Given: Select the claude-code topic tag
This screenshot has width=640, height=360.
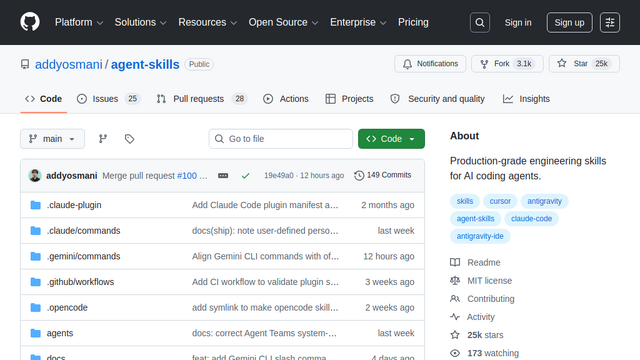Looking at the screenshot, I should pos(531,219).
